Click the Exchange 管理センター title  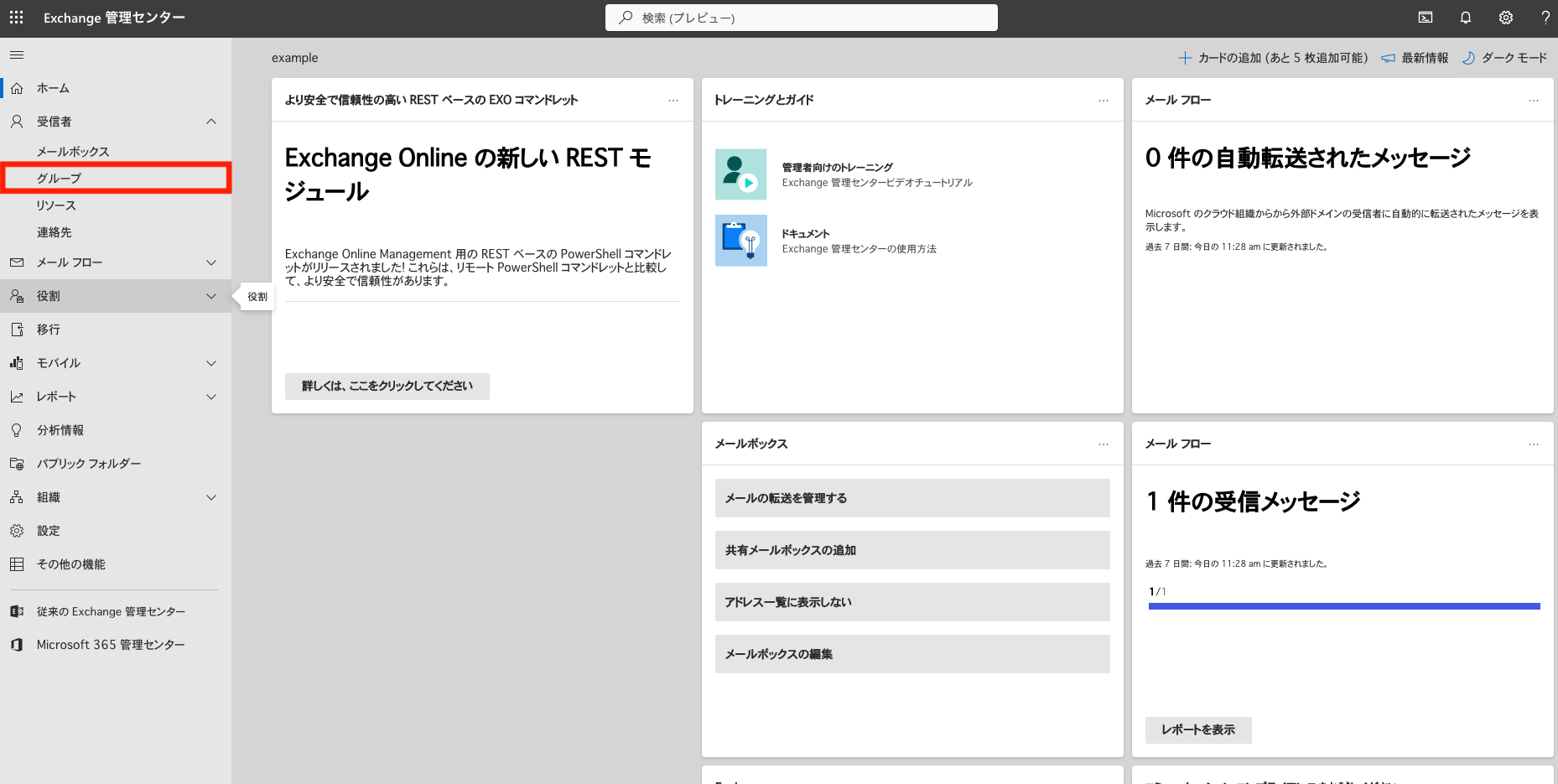114,18
